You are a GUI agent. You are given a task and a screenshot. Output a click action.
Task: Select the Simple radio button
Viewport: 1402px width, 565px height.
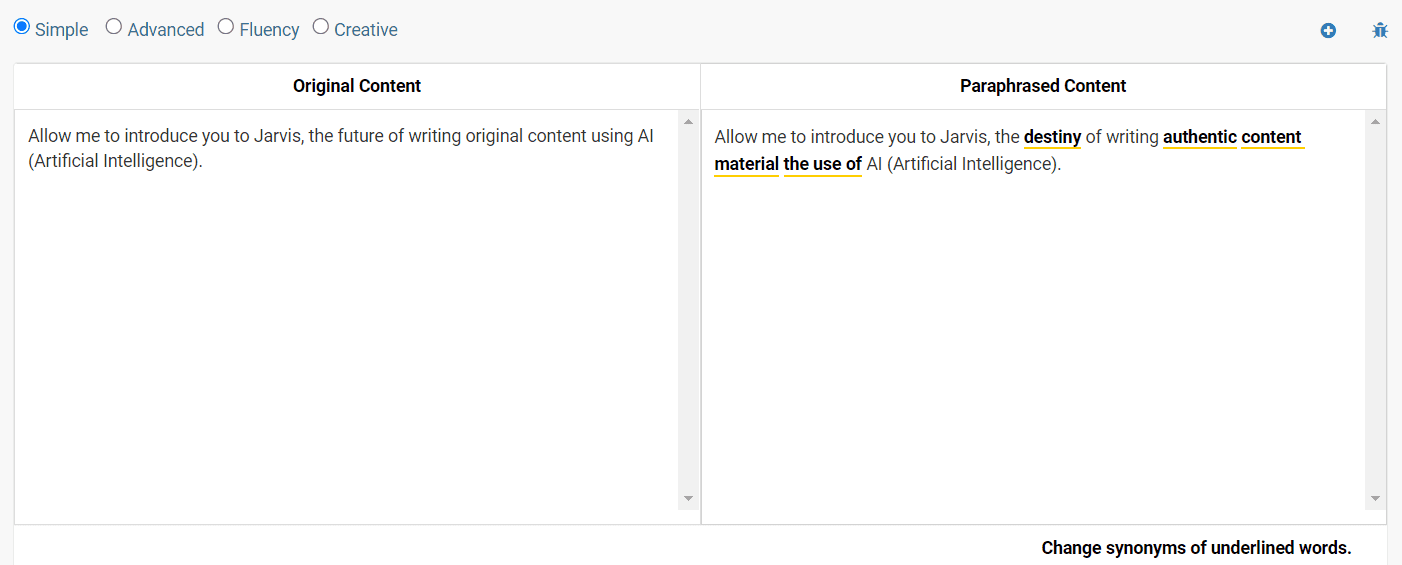pyautogui.click(x=22, y=27)
